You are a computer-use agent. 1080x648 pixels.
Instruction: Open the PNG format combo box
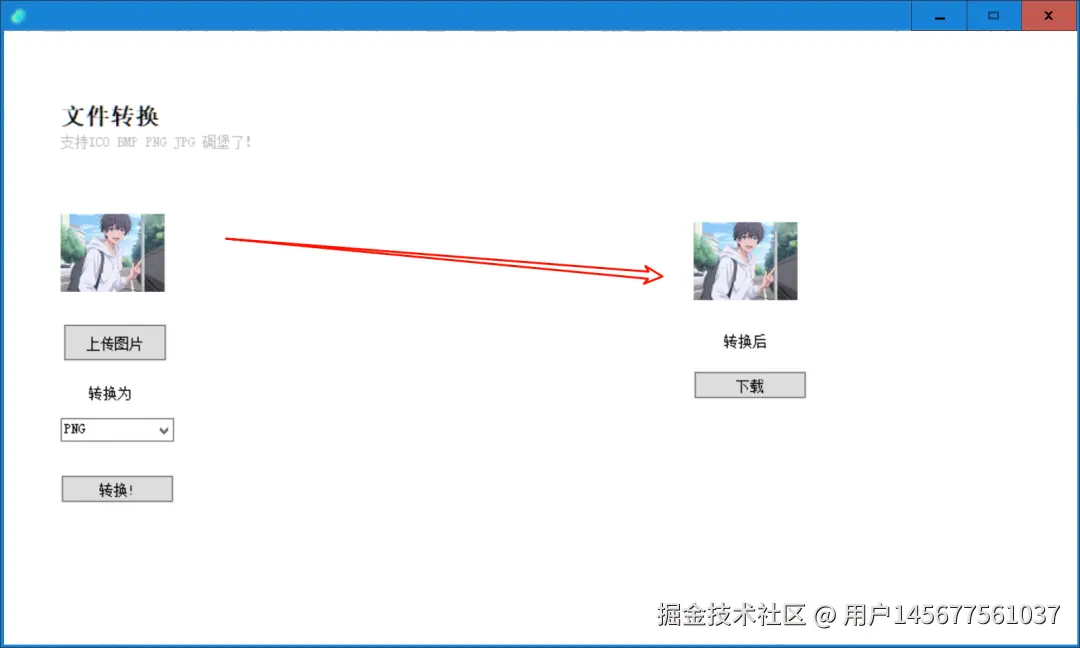click(117, 430)
